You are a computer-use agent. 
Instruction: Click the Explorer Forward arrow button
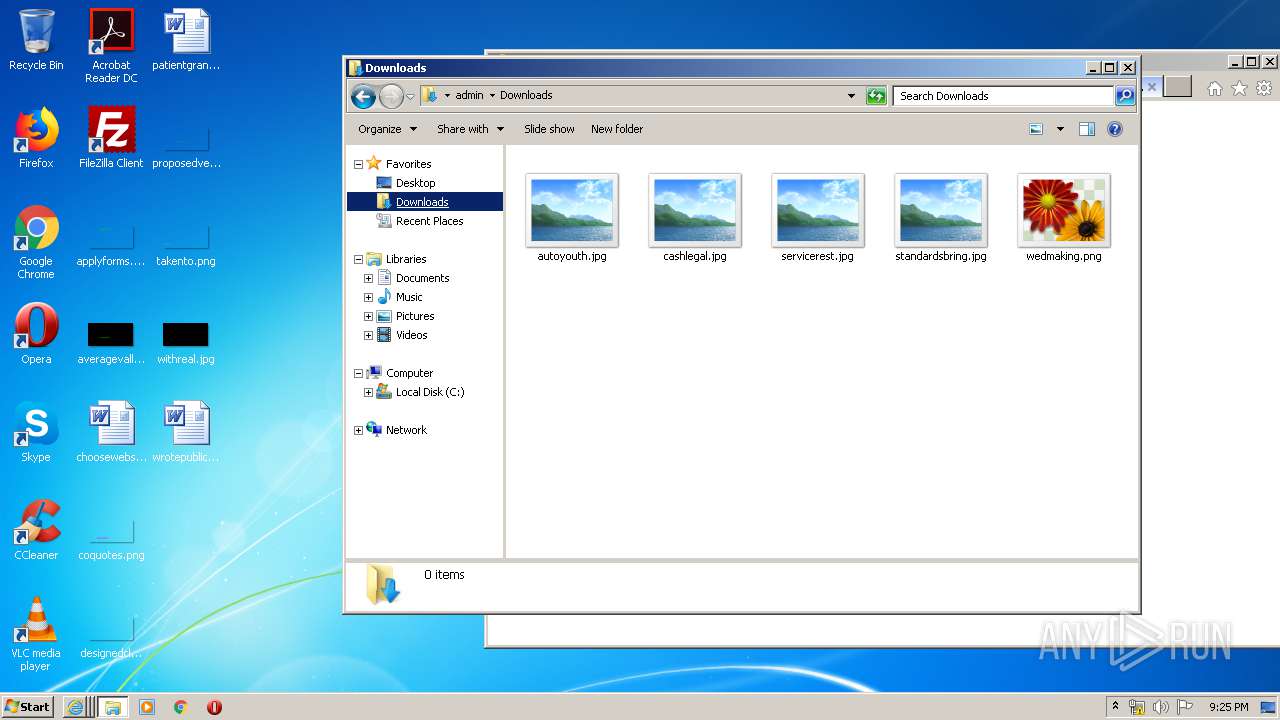(x=391, y=96)
